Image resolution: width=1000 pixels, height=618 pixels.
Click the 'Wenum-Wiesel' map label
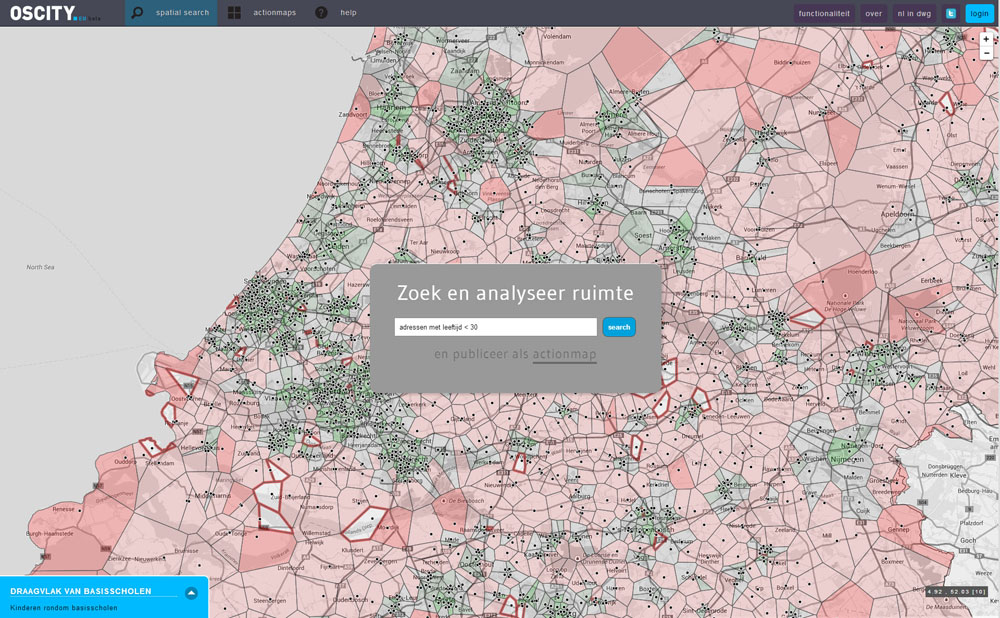(x=895, y=186)
